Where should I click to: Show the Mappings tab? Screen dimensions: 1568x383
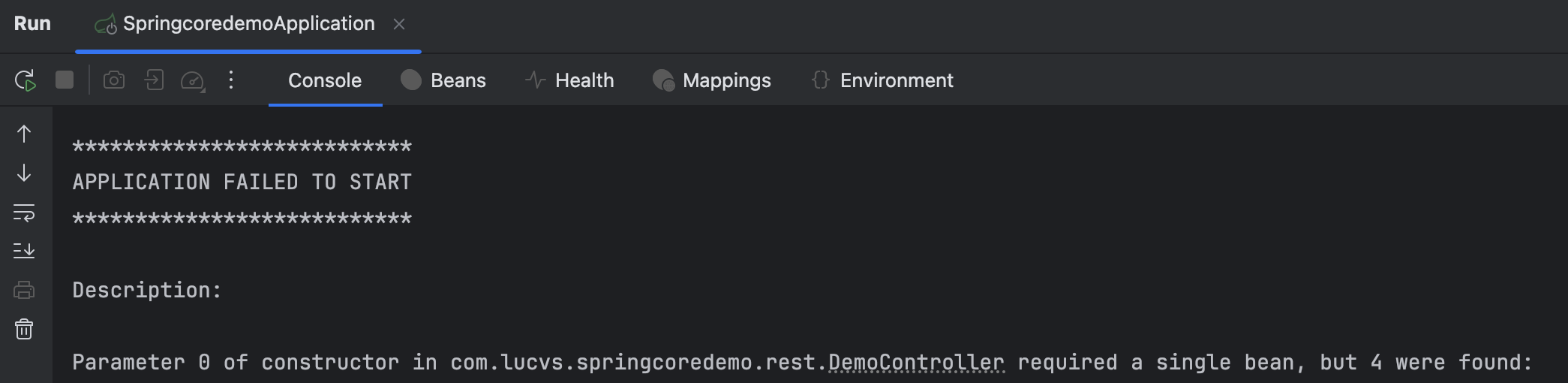tap(712, 80)
